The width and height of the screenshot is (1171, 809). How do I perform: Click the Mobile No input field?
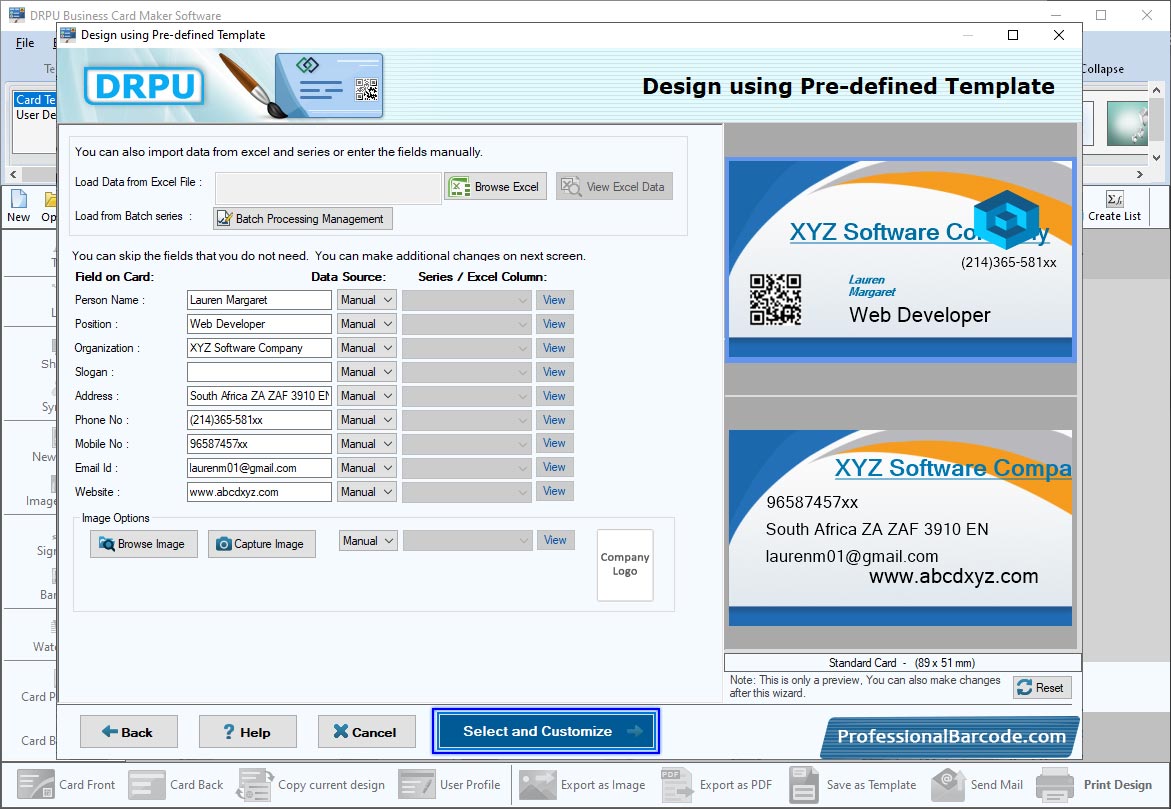(x=259, y=443)
